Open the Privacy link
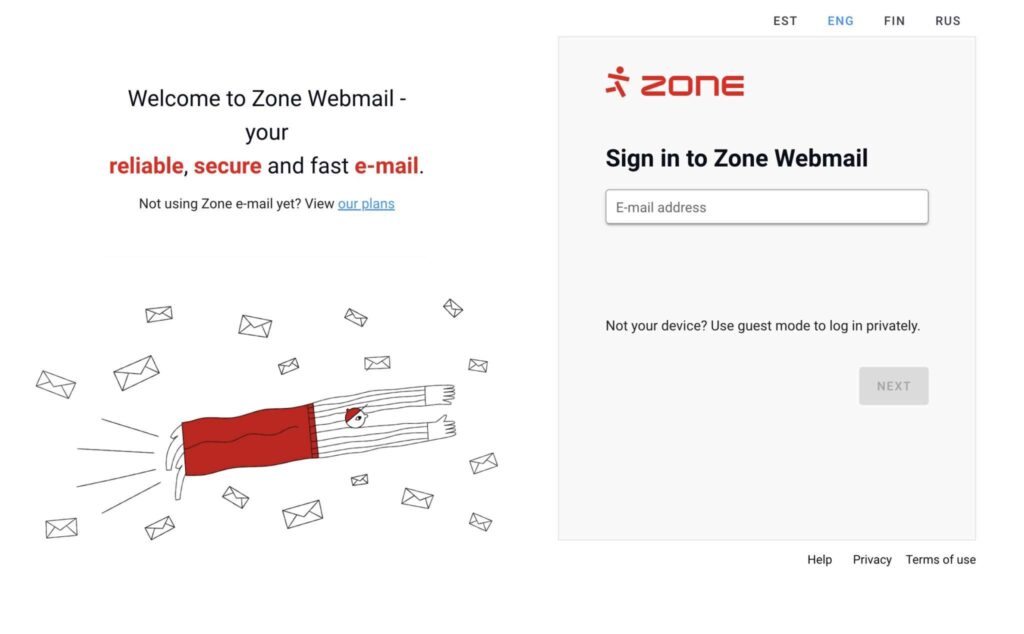This screenshot has width=1024, height=634. coord(872,560)
